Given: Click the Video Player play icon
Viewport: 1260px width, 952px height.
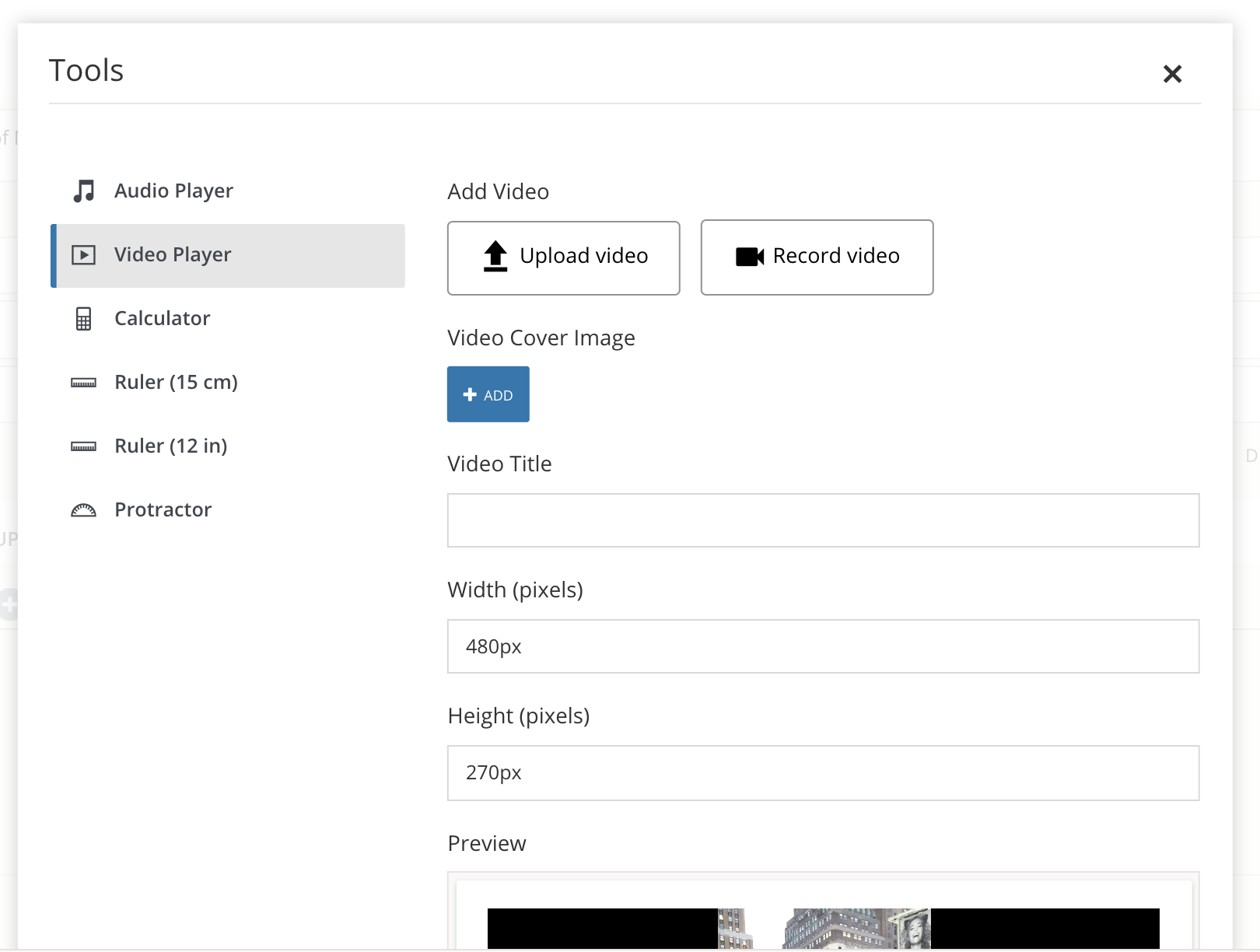Looking at the screenshot, I should point(83,255).
